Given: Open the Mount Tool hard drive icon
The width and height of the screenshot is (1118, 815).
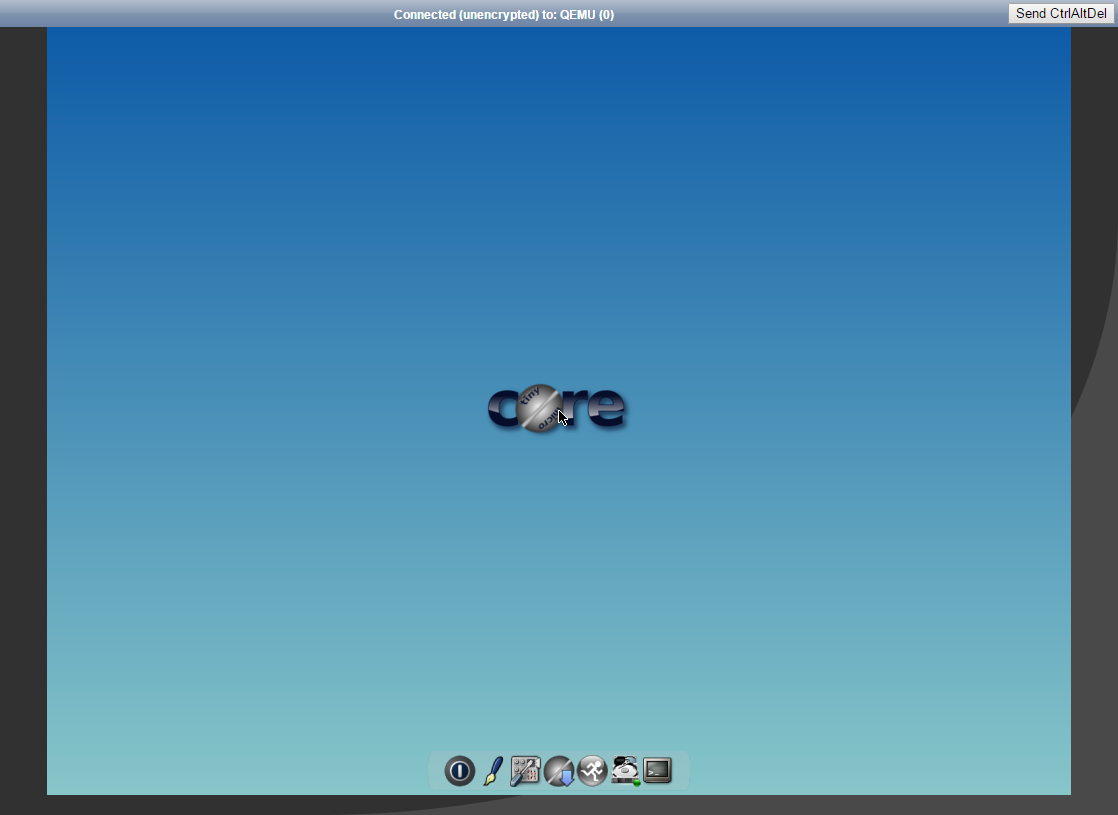Looking at the screenshot, I should click(x=625, y=770).
